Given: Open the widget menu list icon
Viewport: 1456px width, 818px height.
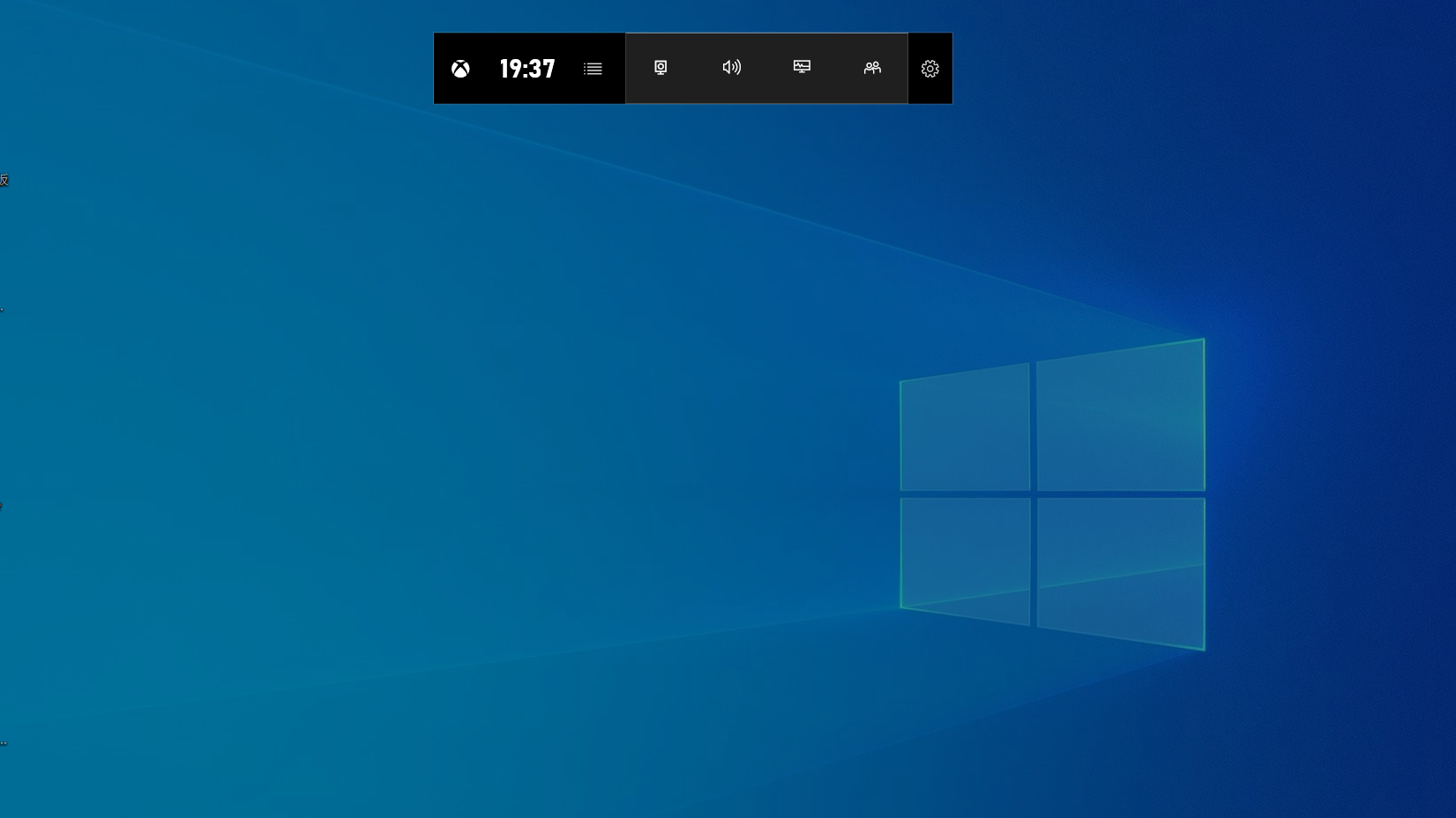Looking at the screenshot, I should [593, 69].
